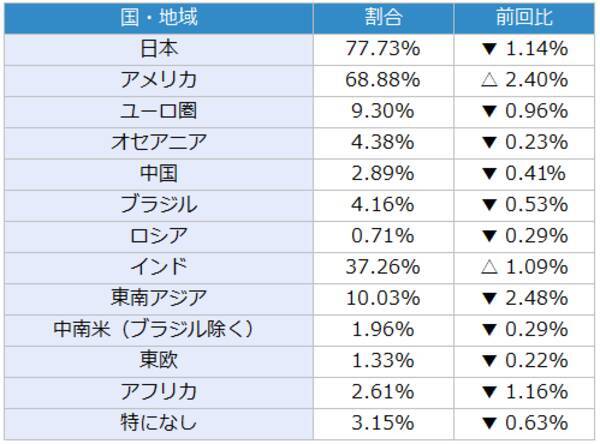Click the down triangle in the 日本 row
The image size is (600, 444).
pyautogui.click(x=488, y=48)
